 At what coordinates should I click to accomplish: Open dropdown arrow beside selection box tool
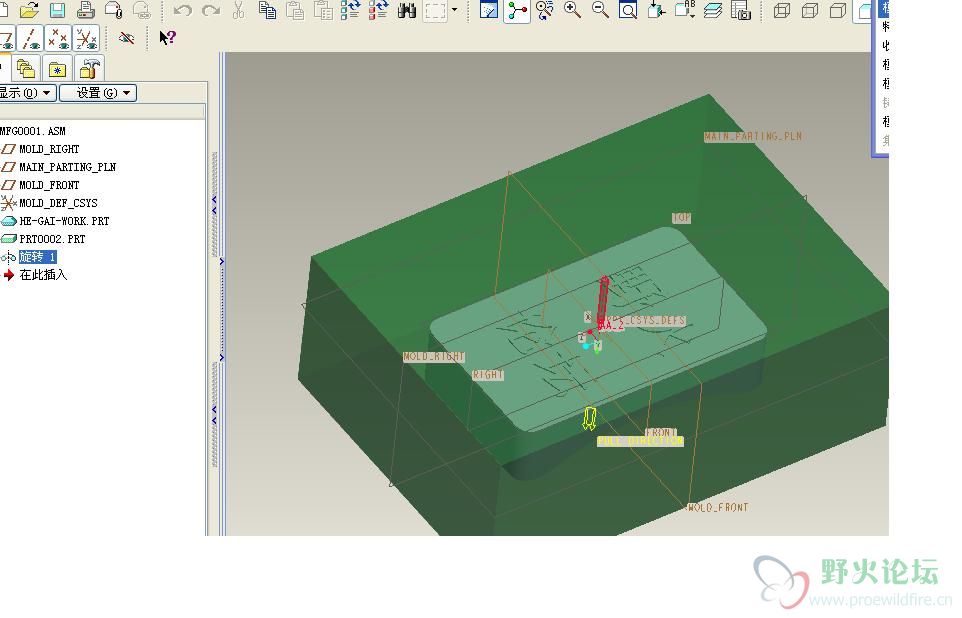pyautogui.click(x=454, y=10)
